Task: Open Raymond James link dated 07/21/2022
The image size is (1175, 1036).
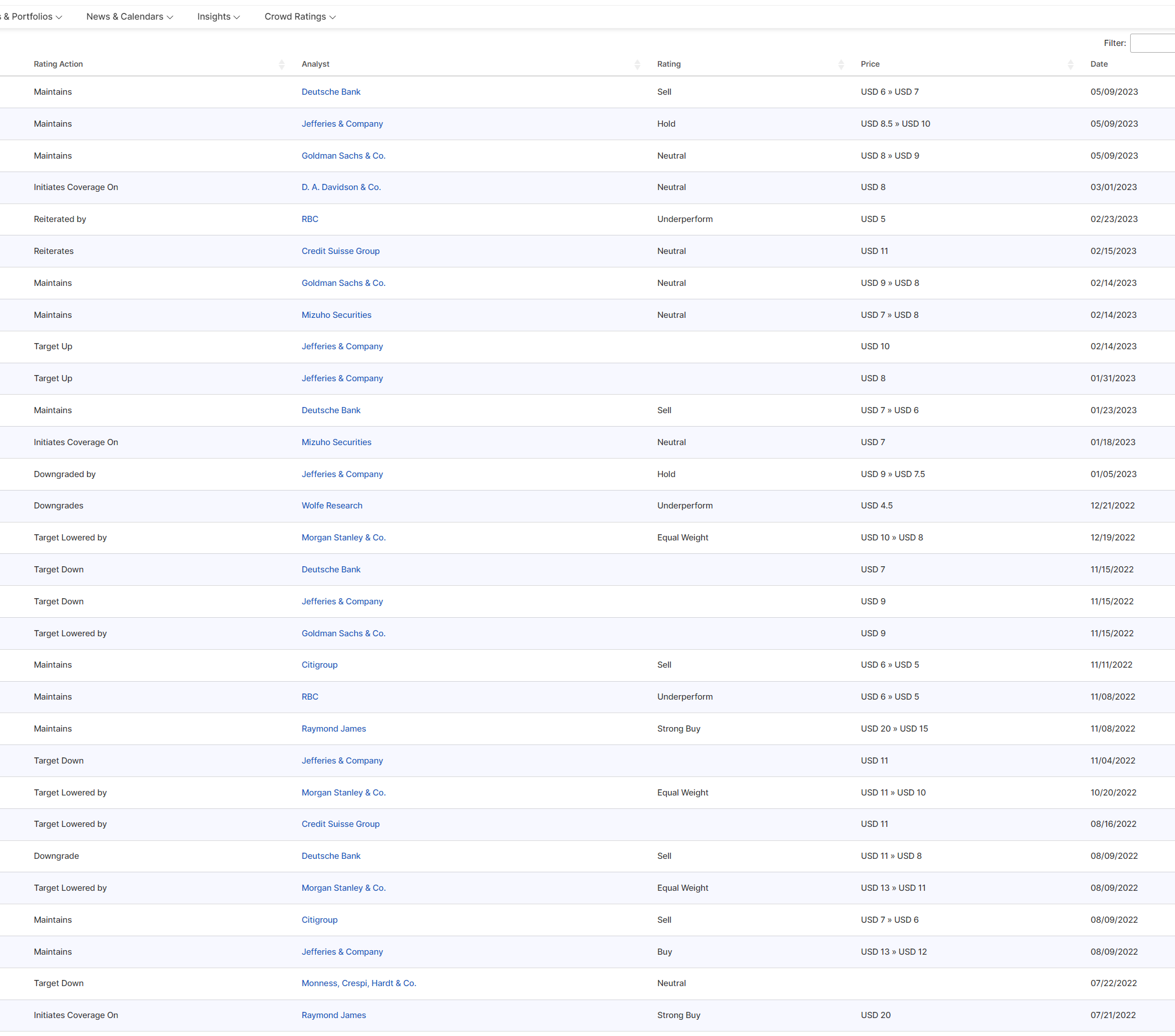Action: (x=333, y=1015)
